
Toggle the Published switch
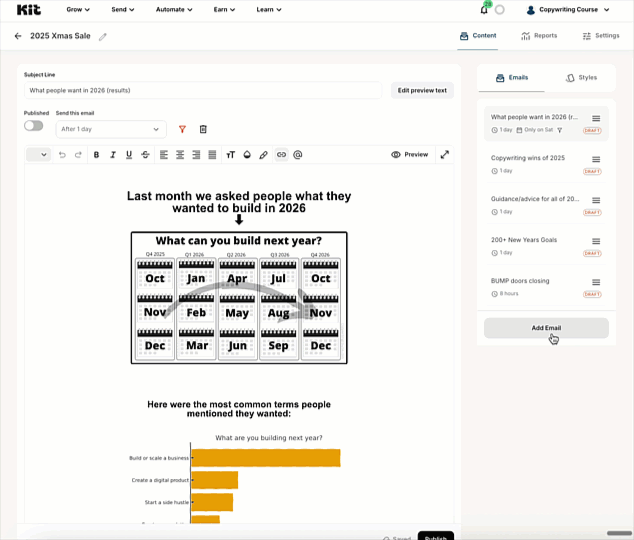(34, 126)
